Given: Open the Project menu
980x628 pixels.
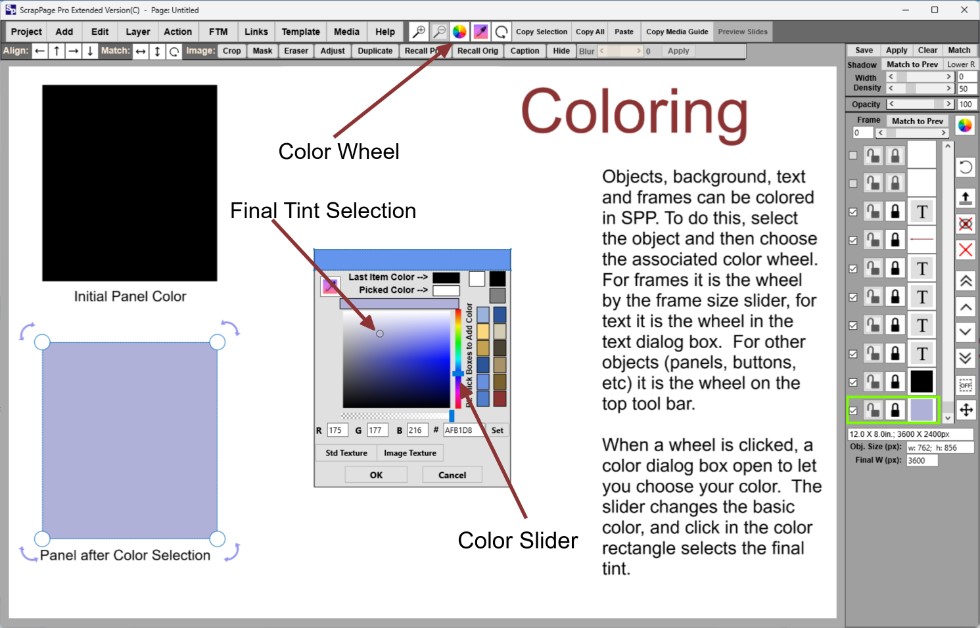Looking at the screenshot, I should pyautogui.click(x=26, y=32).
